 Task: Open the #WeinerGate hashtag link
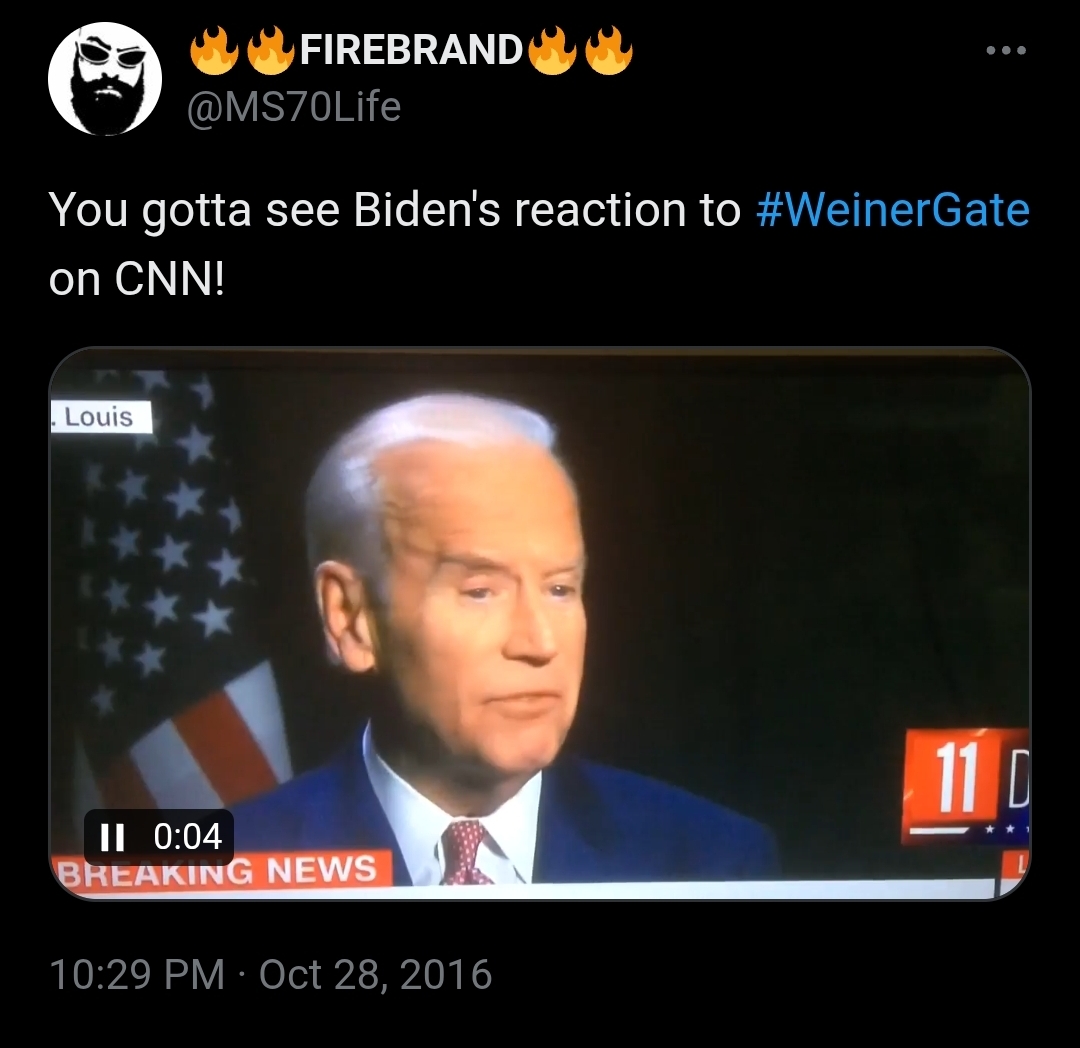click(x=893, y=209)
